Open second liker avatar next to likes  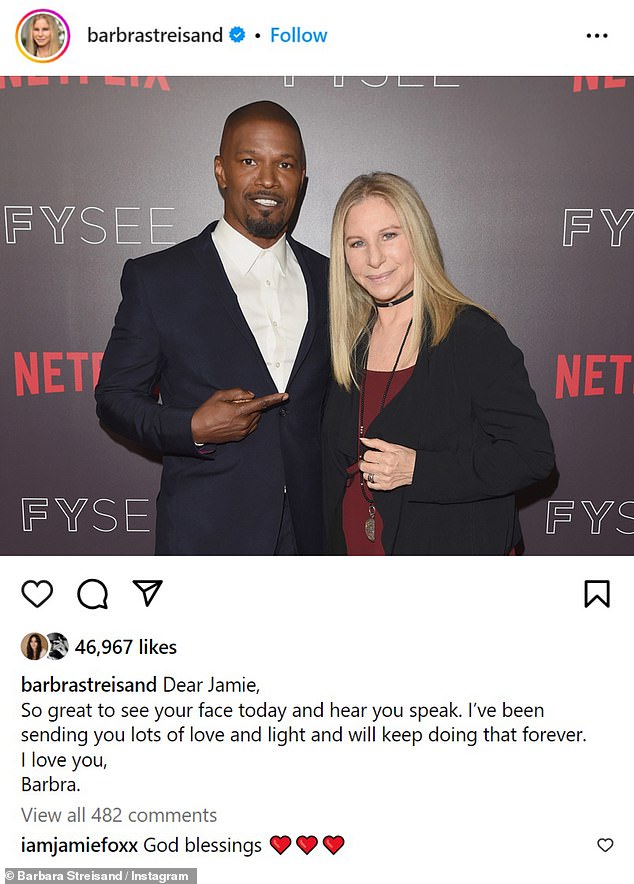coord(57,646)
